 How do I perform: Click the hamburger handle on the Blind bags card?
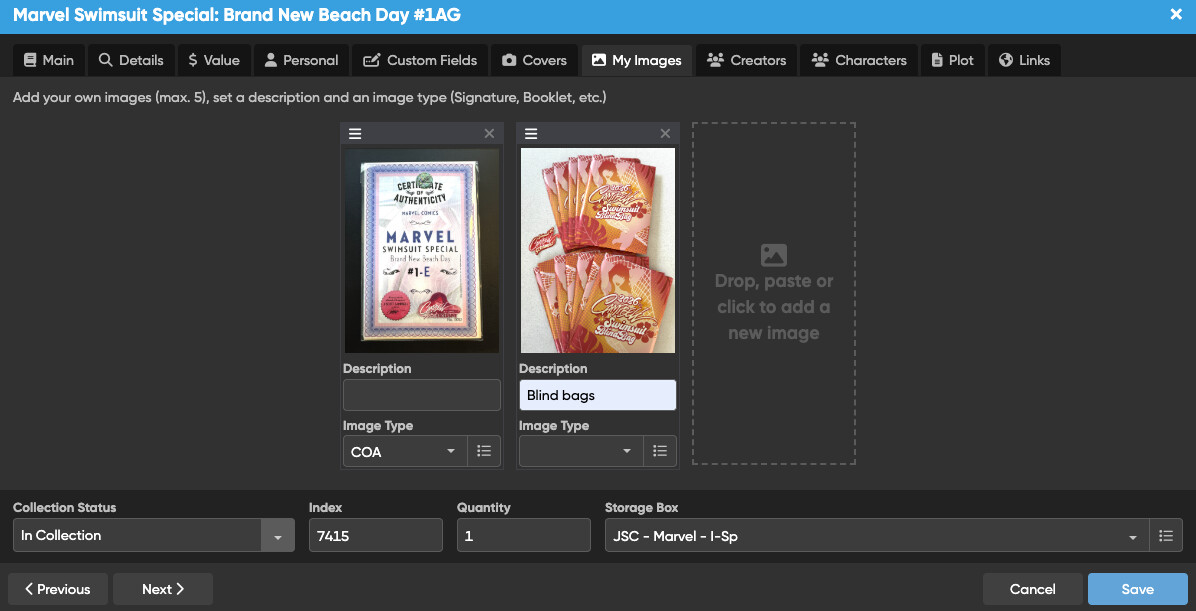(x=531, y=134)
